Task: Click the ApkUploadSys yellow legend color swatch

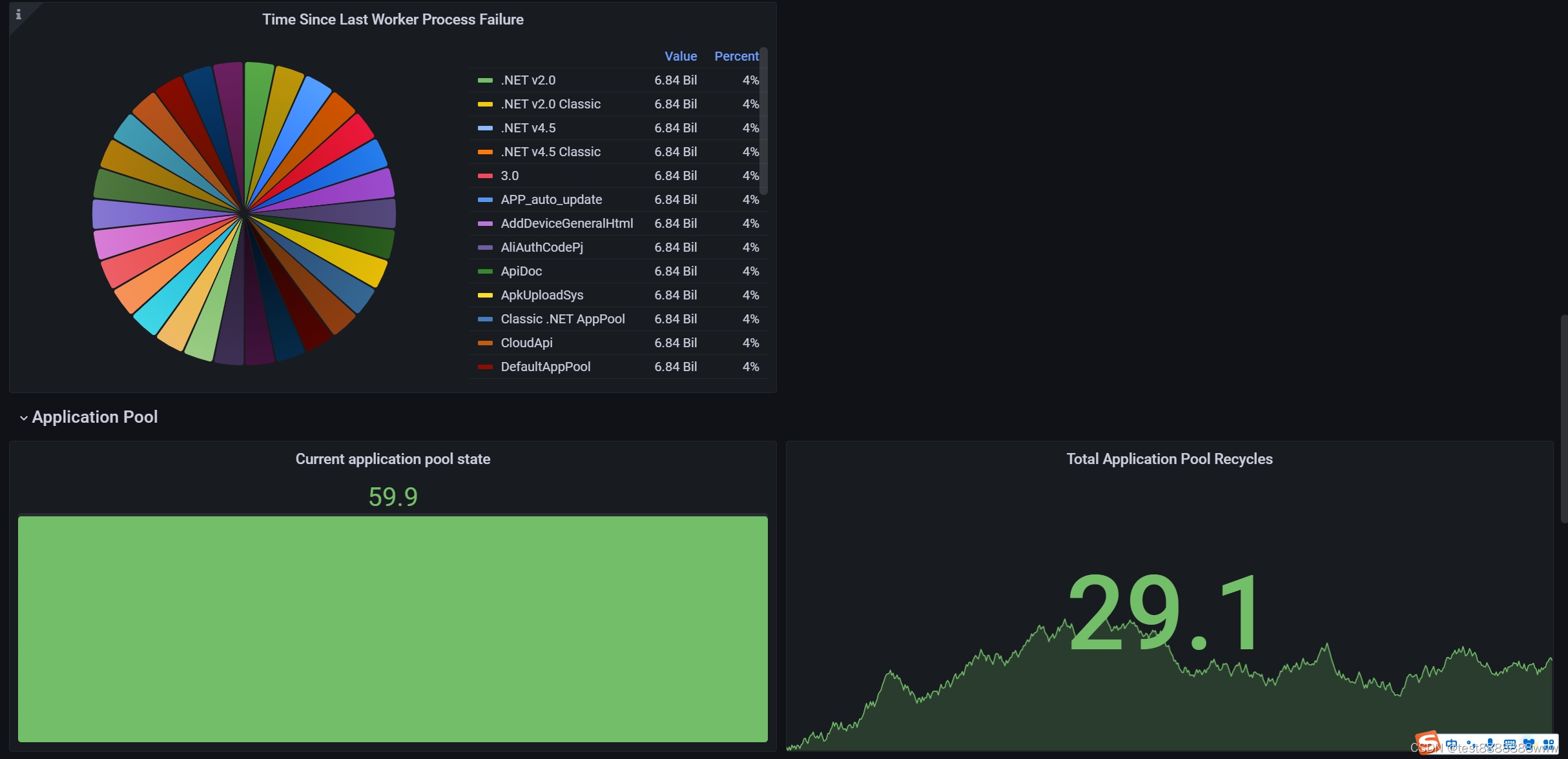Action: tap(485, 295)
